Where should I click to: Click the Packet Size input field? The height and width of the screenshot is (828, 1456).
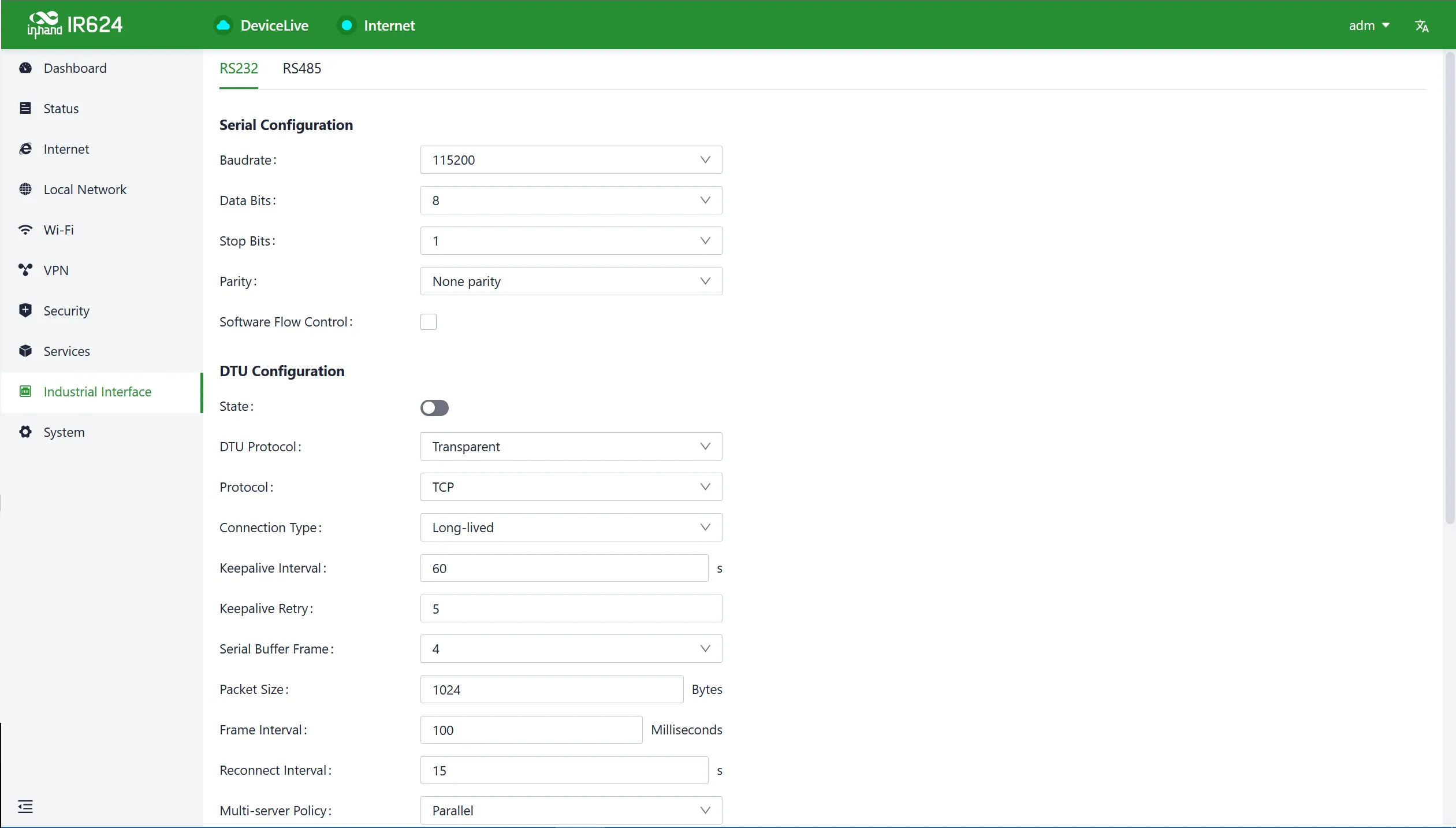(552, 689)
